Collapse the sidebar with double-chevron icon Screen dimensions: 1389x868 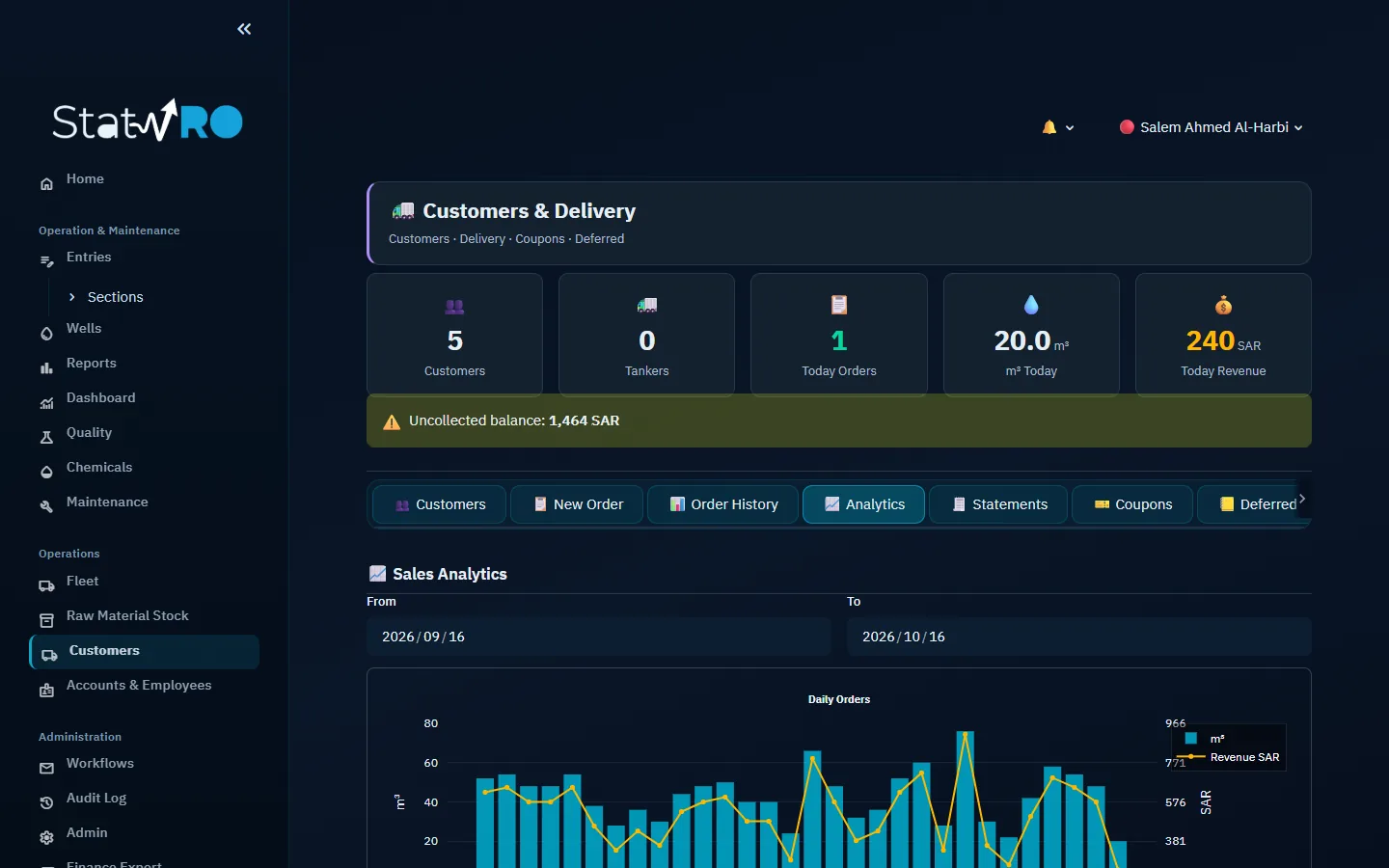(244, 29)
